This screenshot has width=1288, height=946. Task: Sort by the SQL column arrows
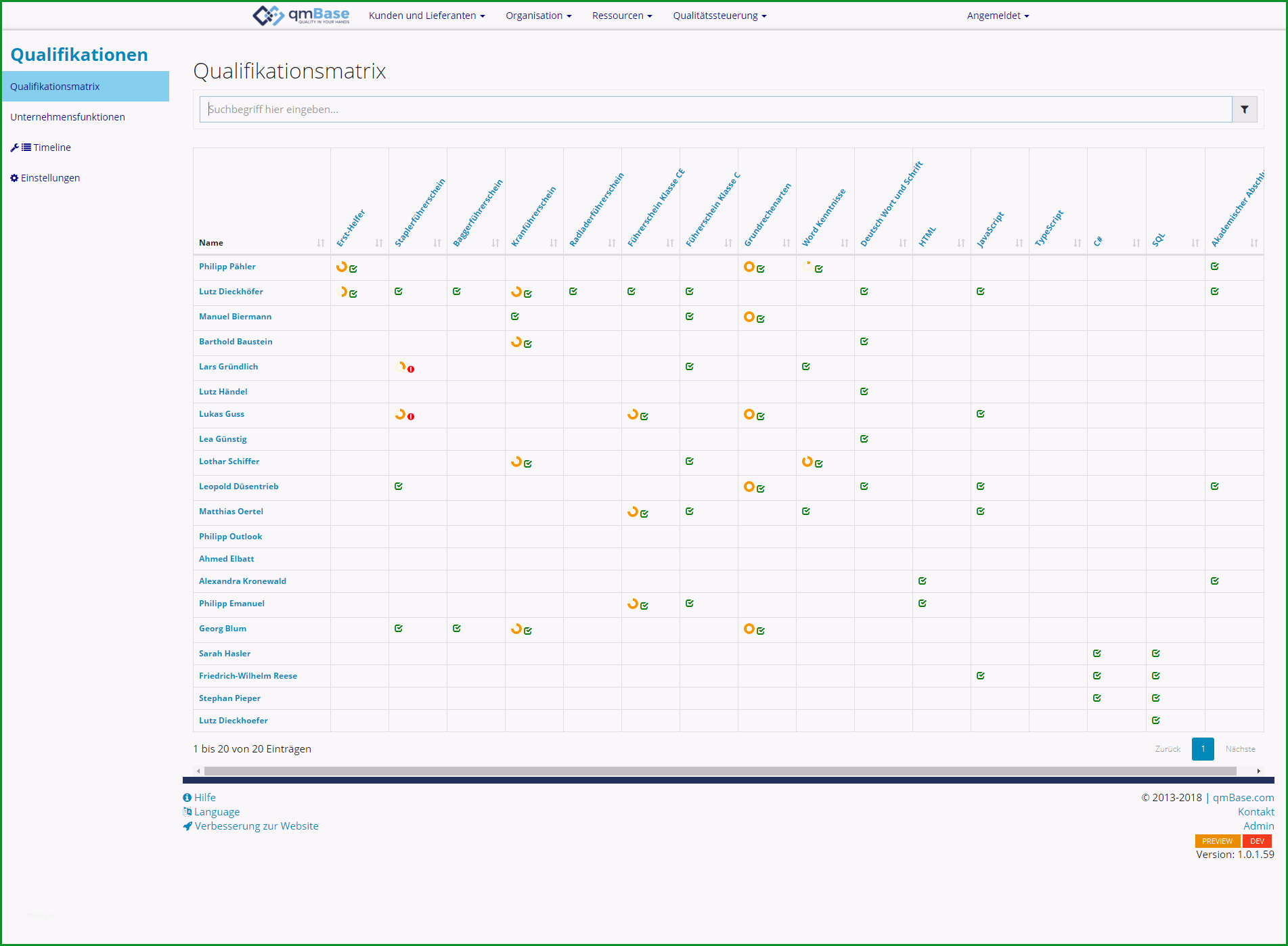point(1195,243)
